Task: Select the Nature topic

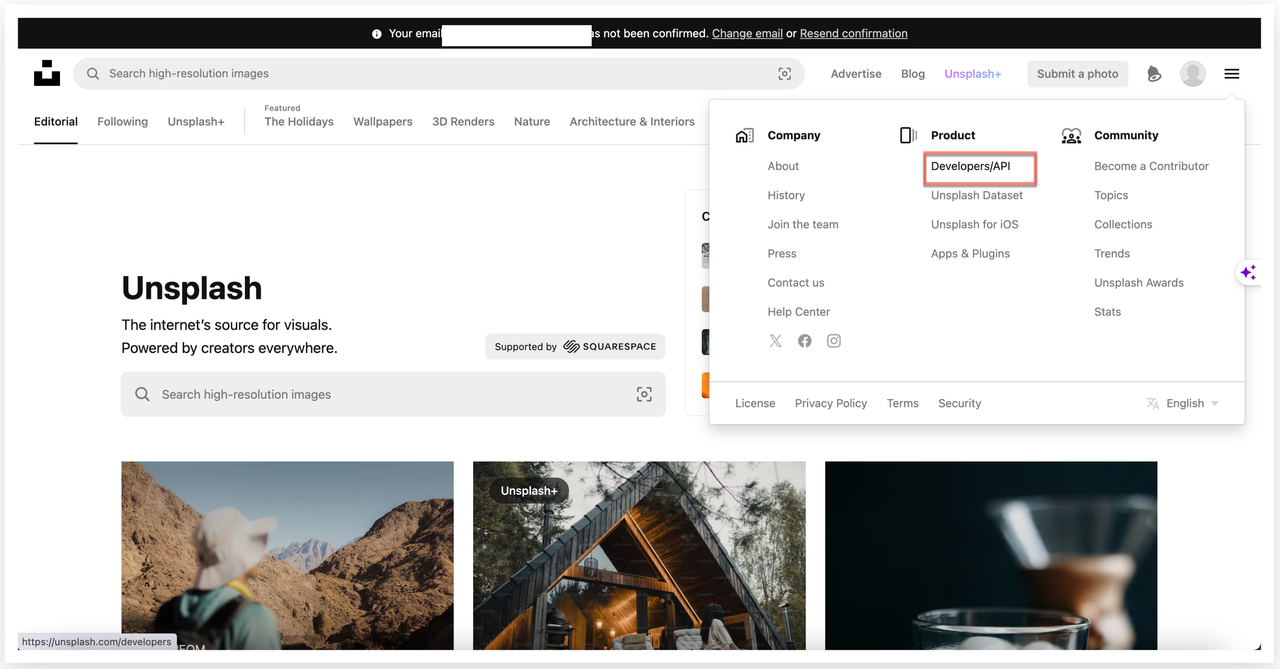Action: 532,122
